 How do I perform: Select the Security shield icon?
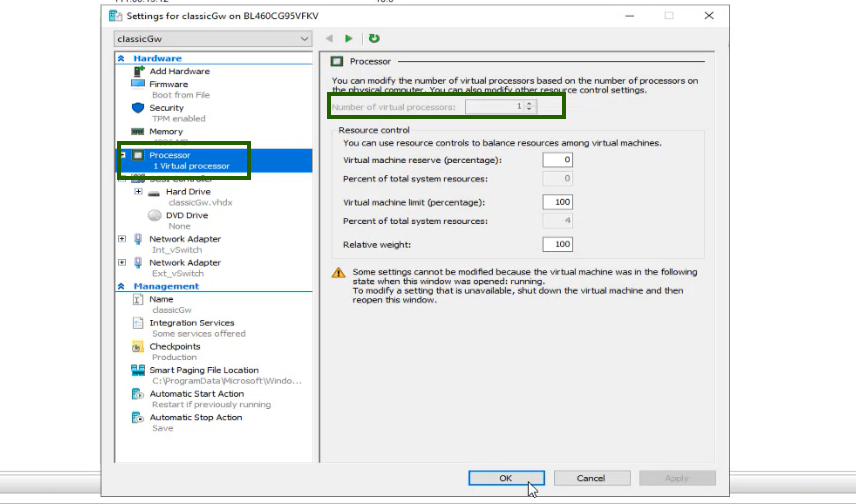click(138, 108)
